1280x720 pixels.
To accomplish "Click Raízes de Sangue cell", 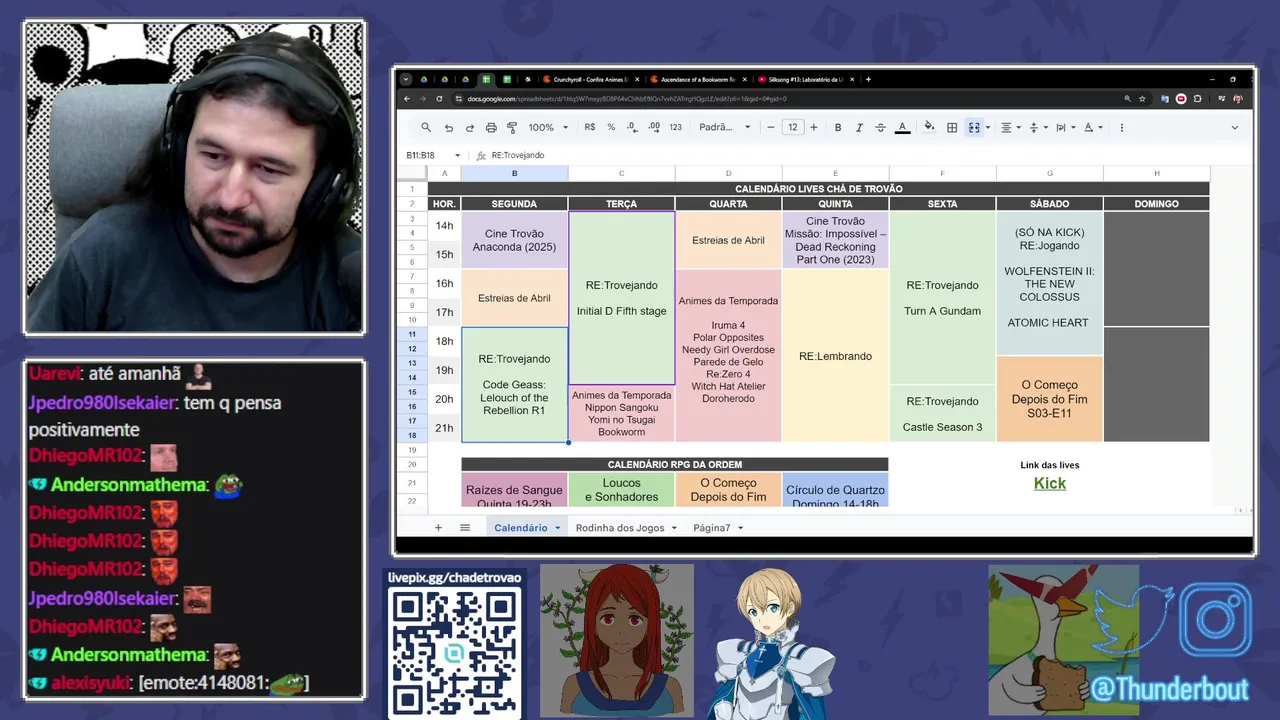I will tap(514, 490).
